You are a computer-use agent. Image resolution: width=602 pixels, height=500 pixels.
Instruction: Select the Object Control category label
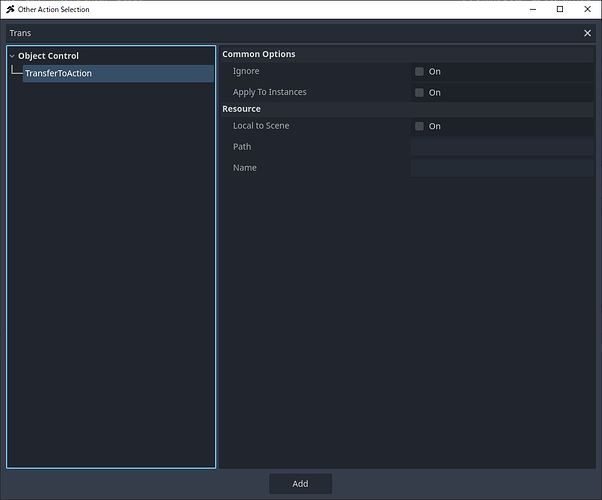coord(48,56)
